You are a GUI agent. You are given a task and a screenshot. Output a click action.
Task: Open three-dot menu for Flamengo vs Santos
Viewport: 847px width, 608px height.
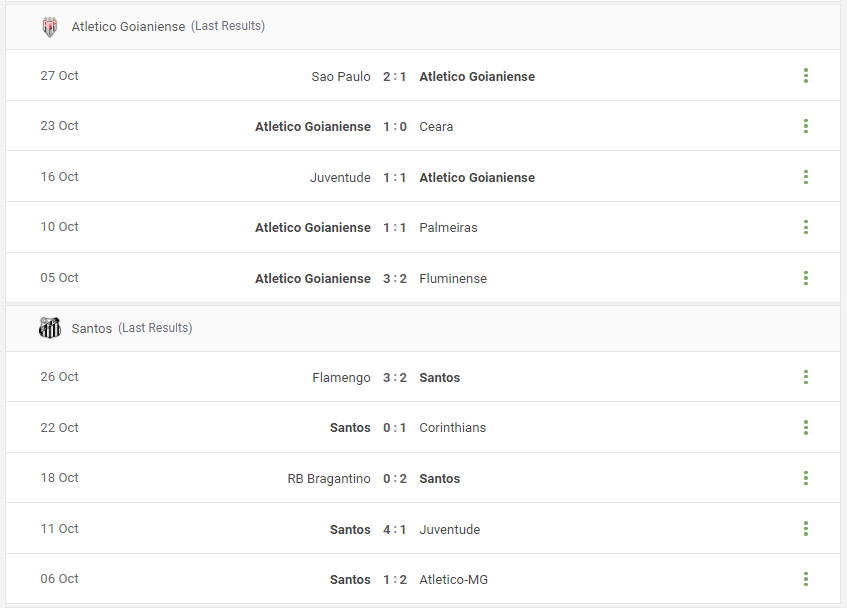[x=805, y=377]
